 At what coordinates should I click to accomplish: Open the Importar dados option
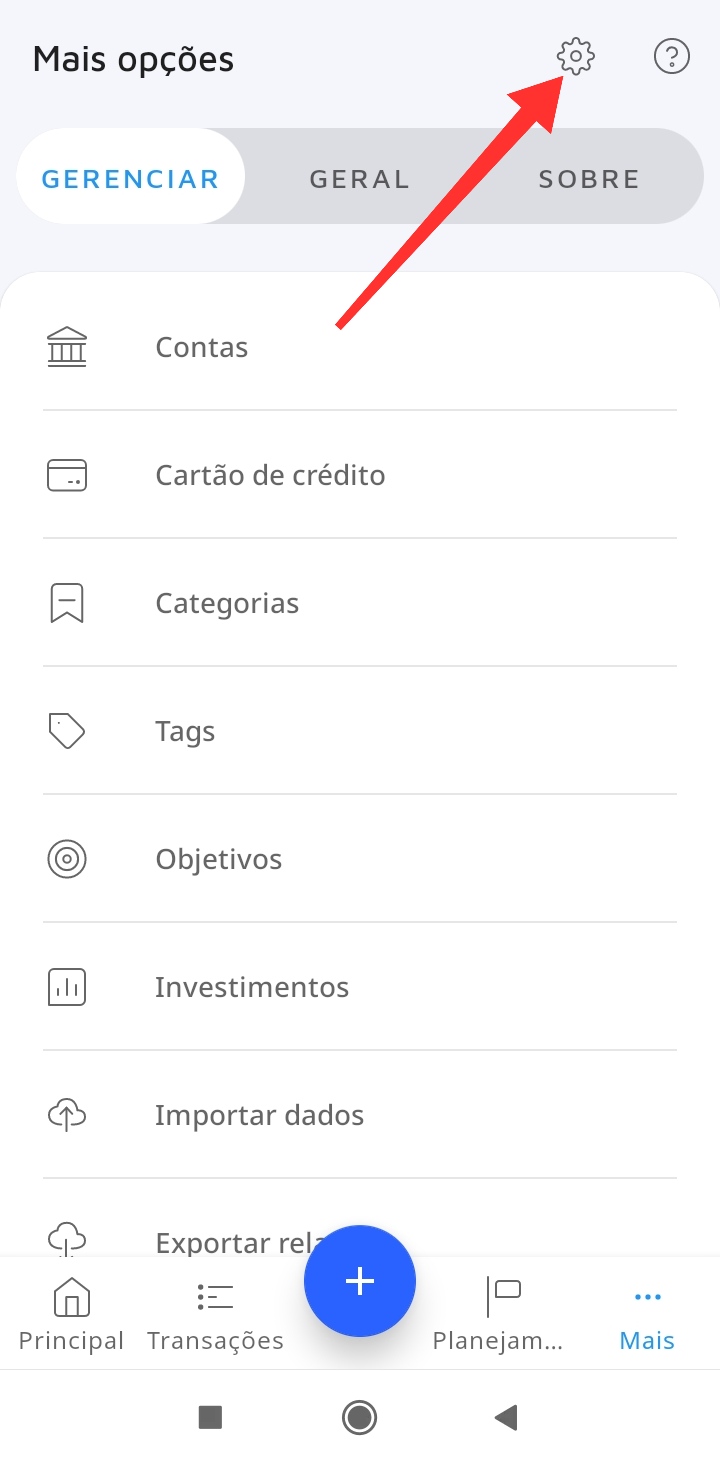coord(259,1115)
